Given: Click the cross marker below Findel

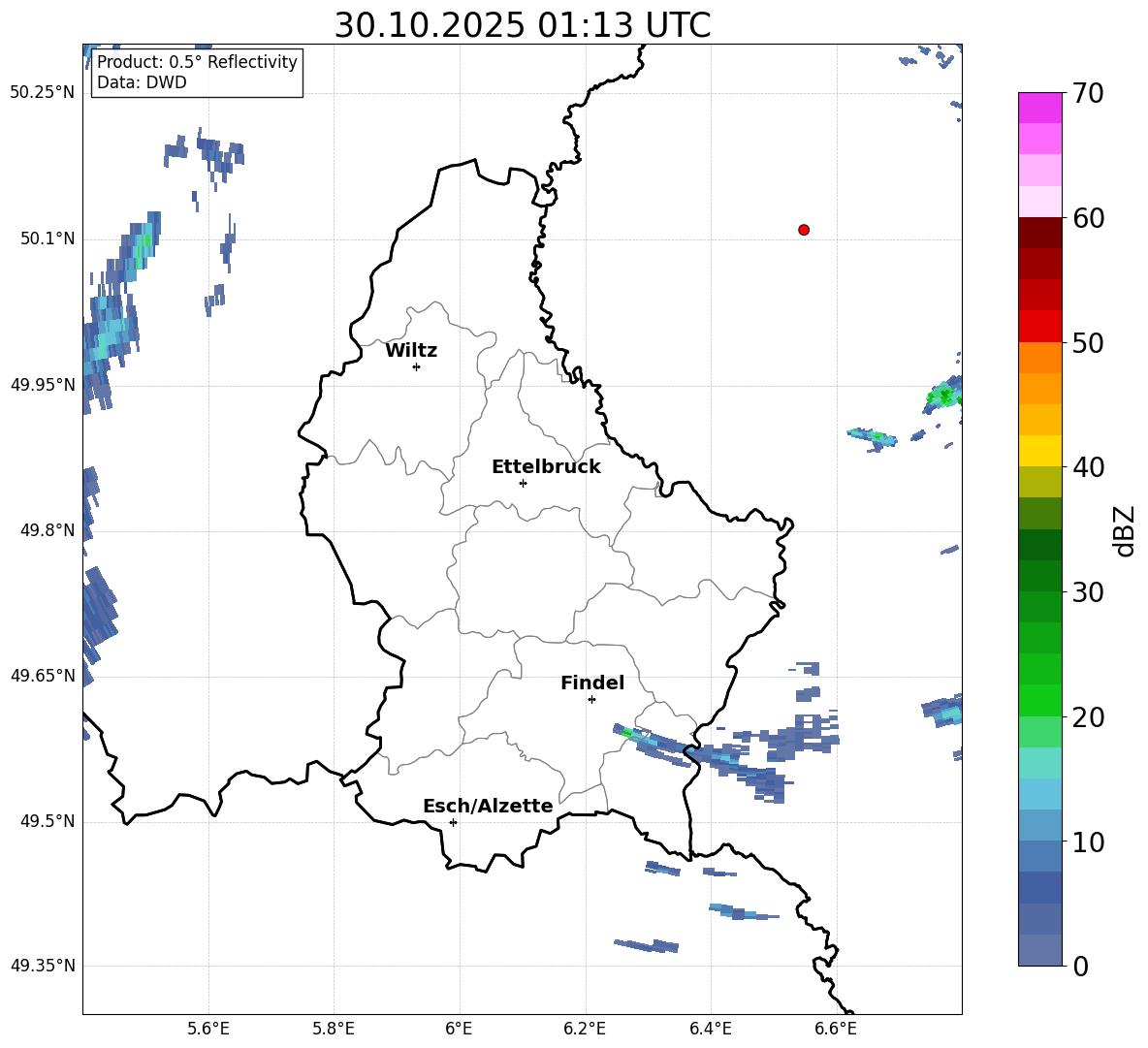Looking at the screenshot, I should pyautogui.click(x=591, y=700).
